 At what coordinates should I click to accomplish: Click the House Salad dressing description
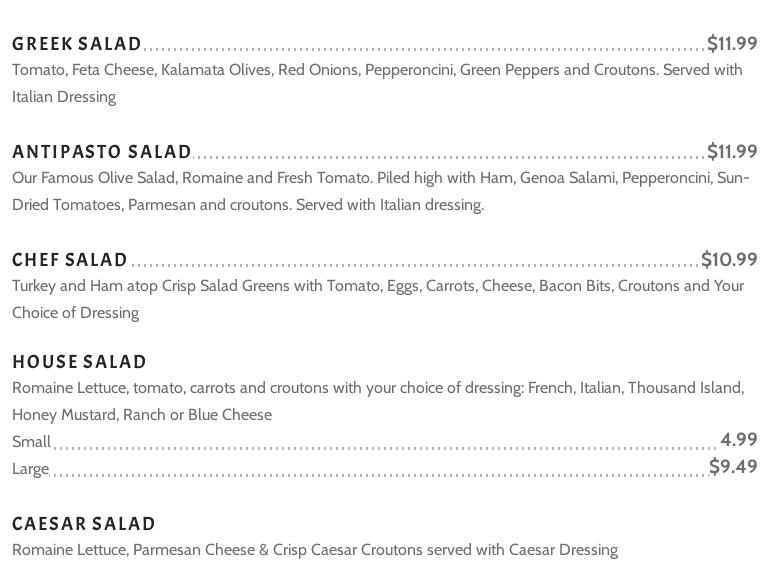pyautogui.click(x=378, y=401)
